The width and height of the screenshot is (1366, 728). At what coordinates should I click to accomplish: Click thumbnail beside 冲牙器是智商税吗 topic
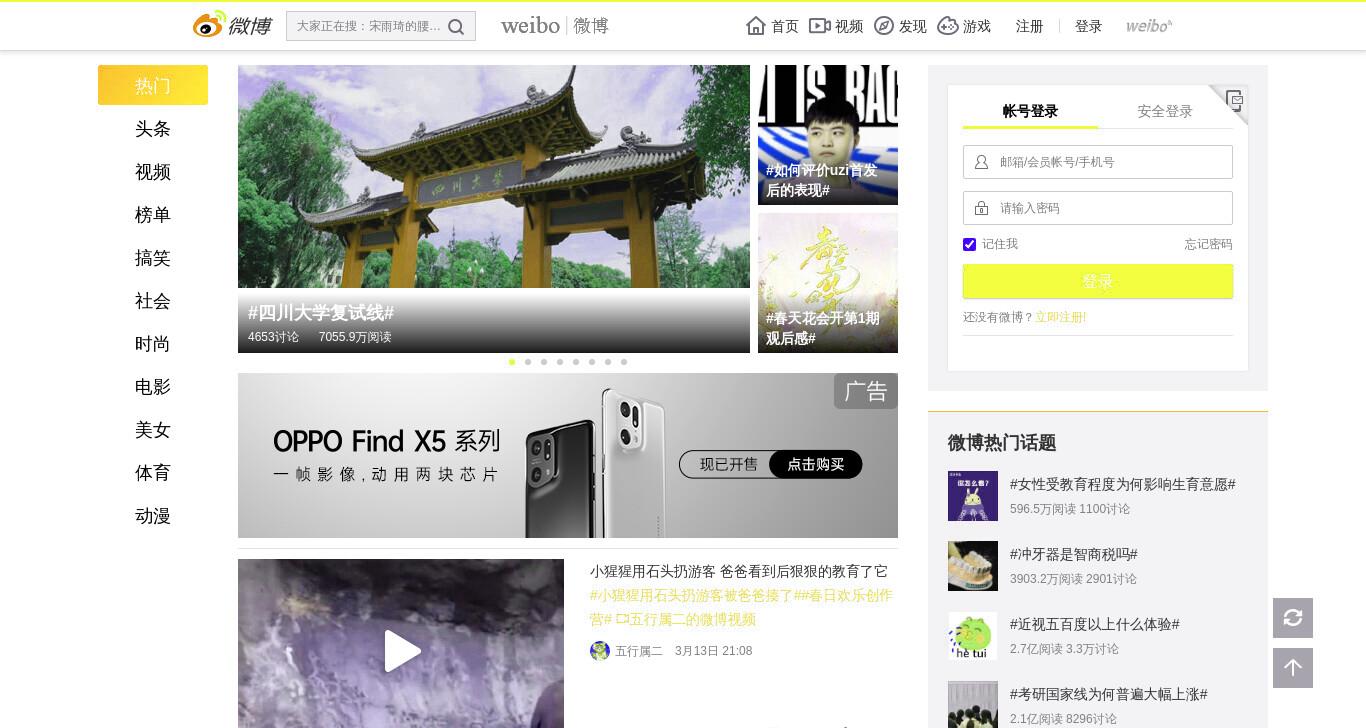(x=973, y=566)
